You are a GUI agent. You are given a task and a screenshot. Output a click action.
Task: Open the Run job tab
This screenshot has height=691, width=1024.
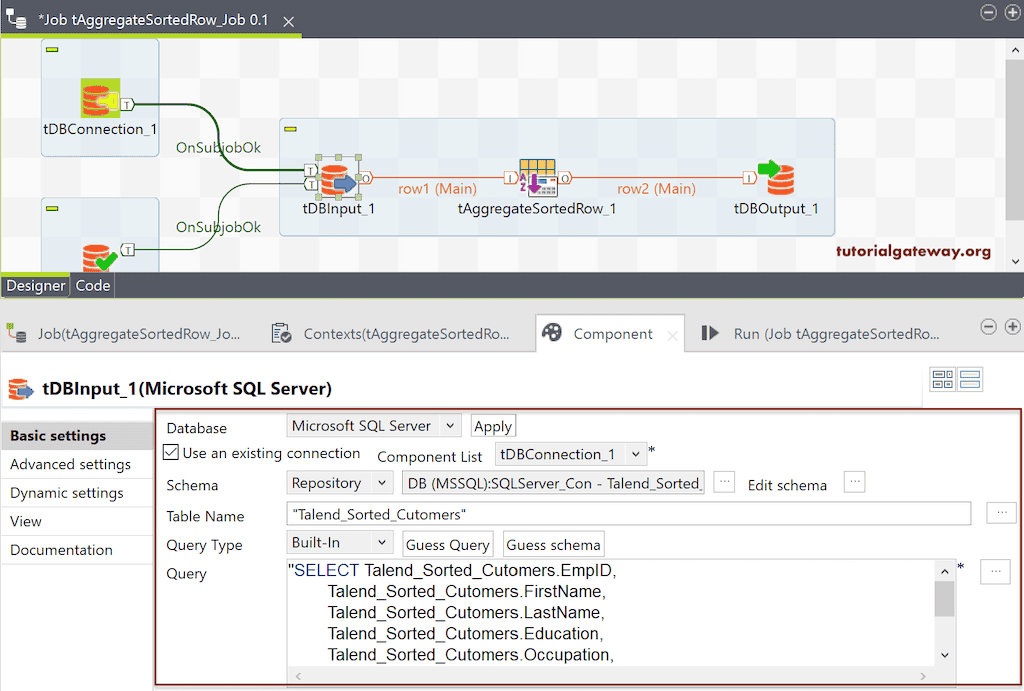[x=821, y=334]
